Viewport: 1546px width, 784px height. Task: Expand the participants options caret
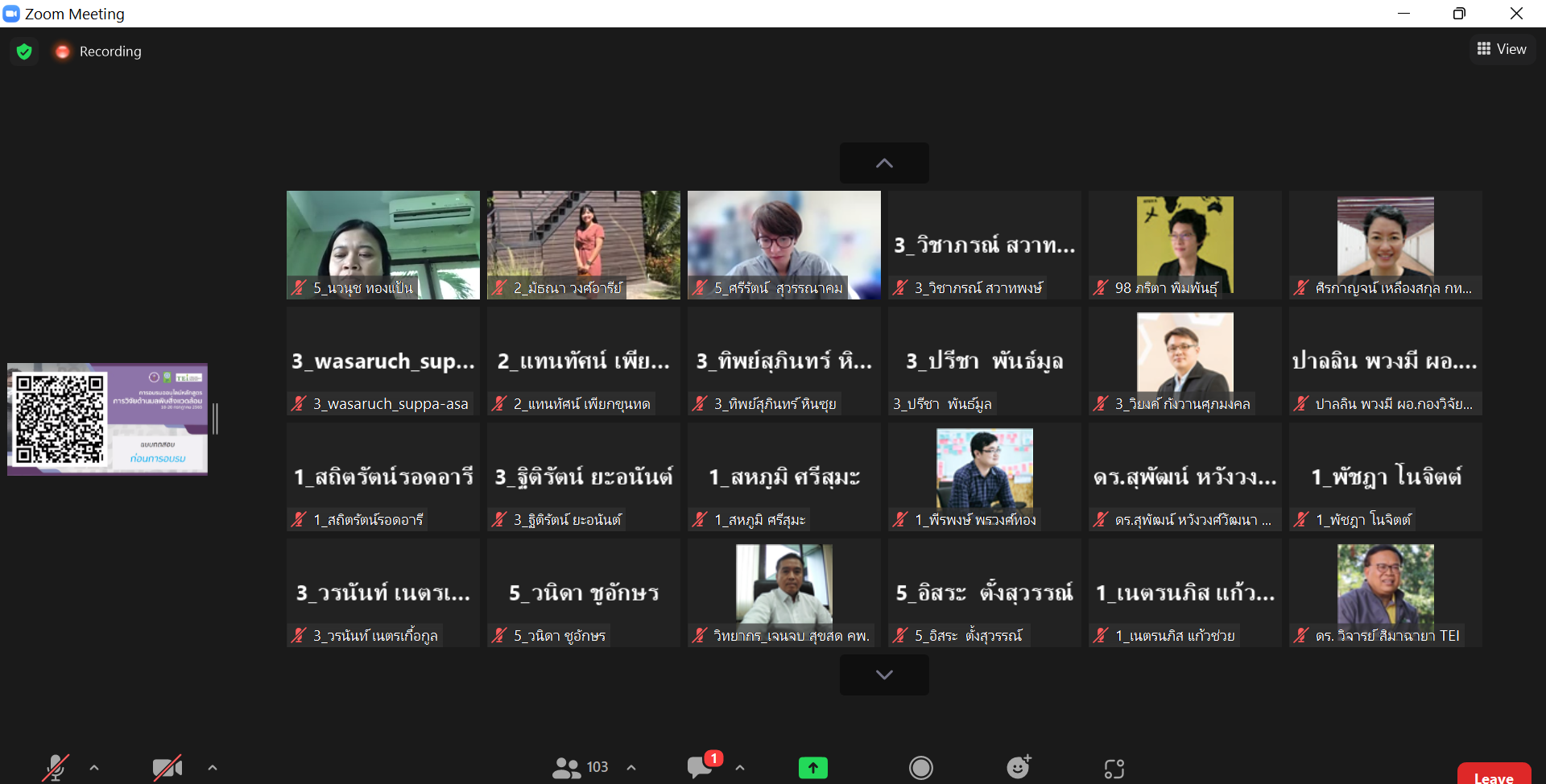click(x=631, y=768)
